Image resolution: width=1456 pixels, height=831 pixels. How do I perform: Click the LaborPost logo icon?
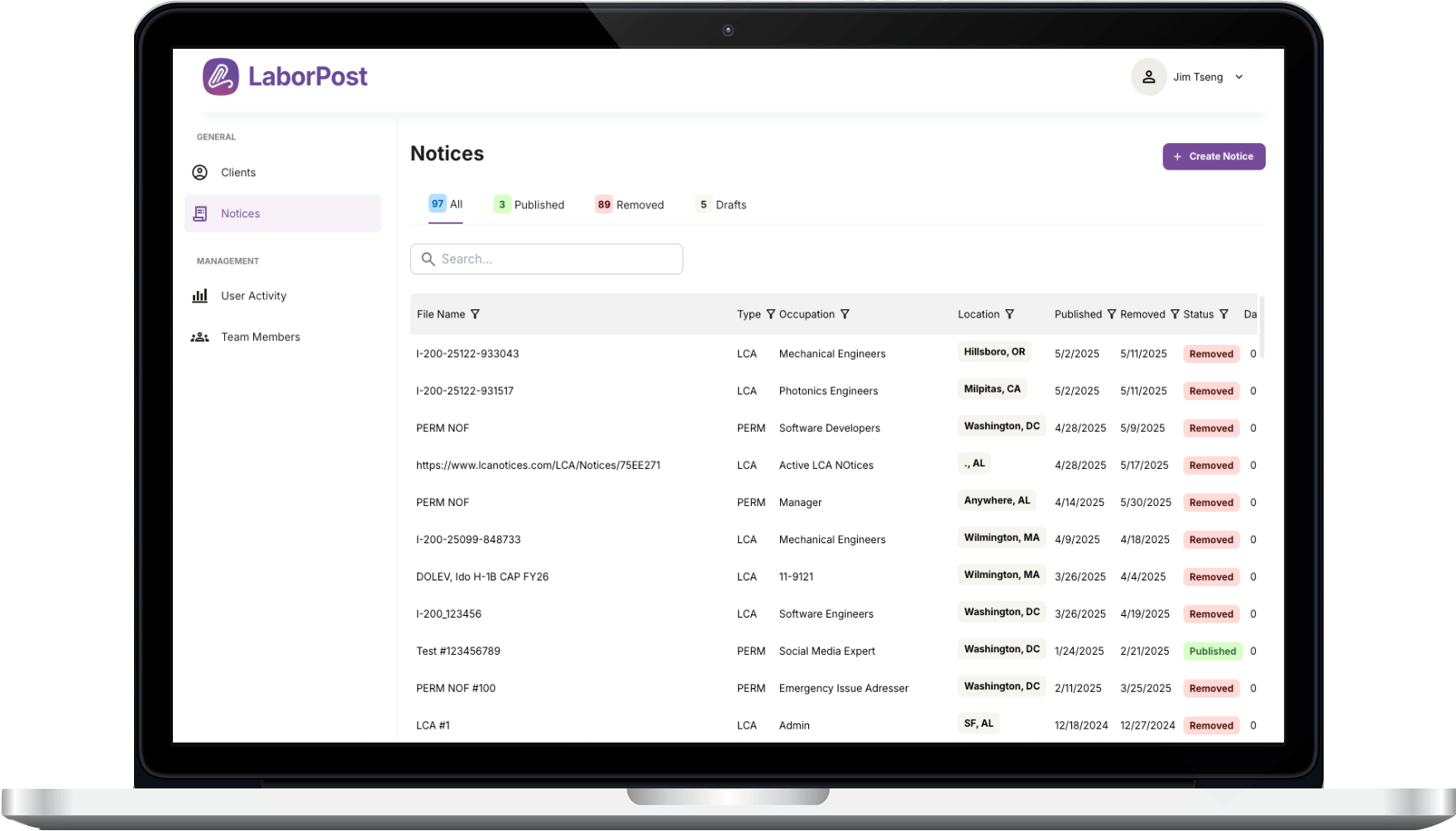pyautogui.click(x=221, y=77)
